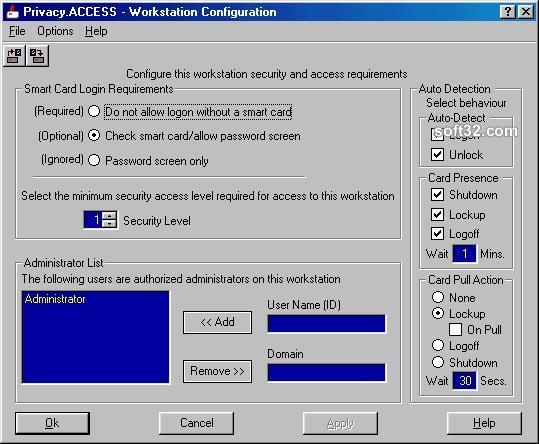Click the Apply button
The width and height of the screenshot is (539, 444).
340,423
